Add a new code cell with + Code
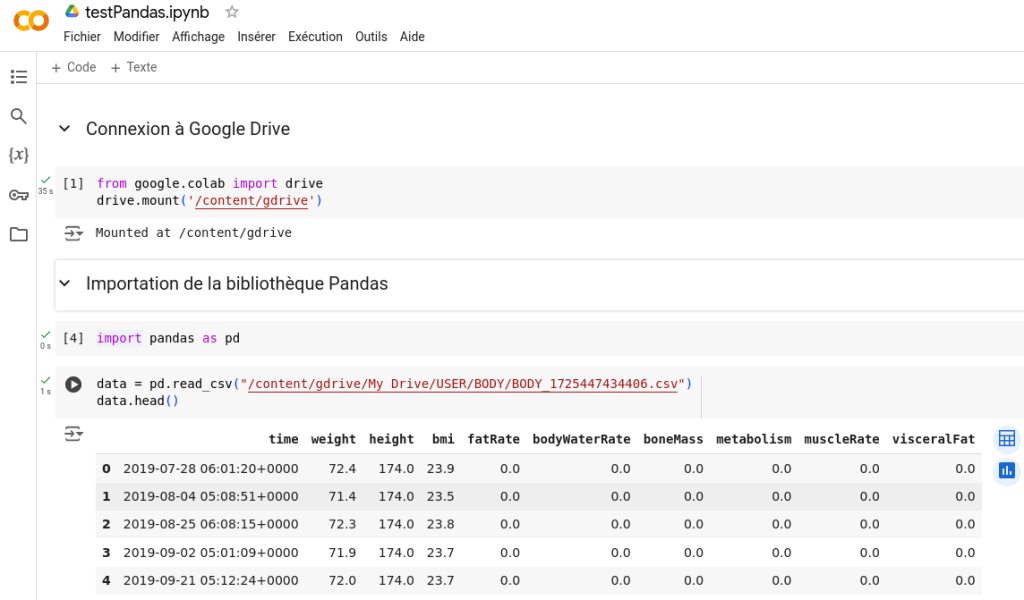The height and width of the screenshot is (600, 1024). pos(74,67)
